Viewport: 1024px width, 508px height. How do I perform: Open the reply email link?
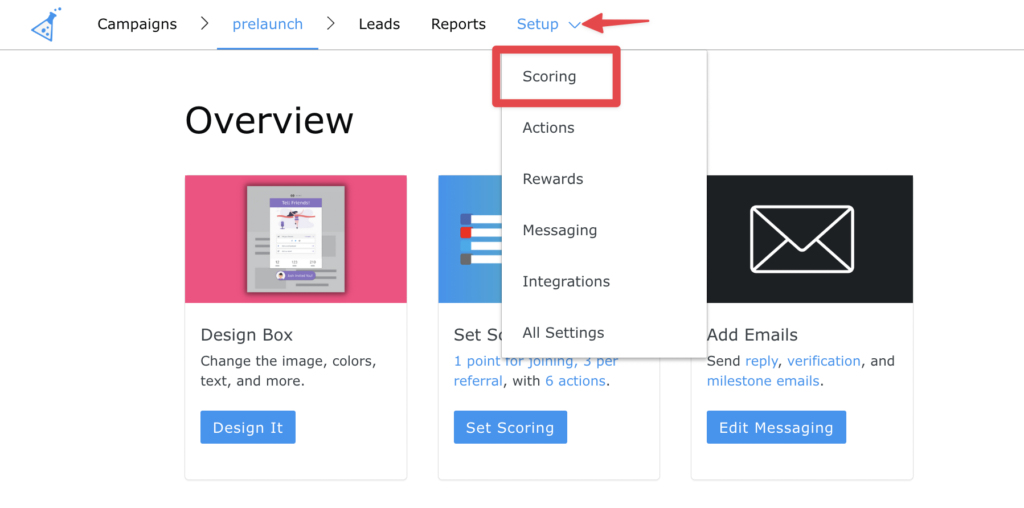(x=762, y=362)
